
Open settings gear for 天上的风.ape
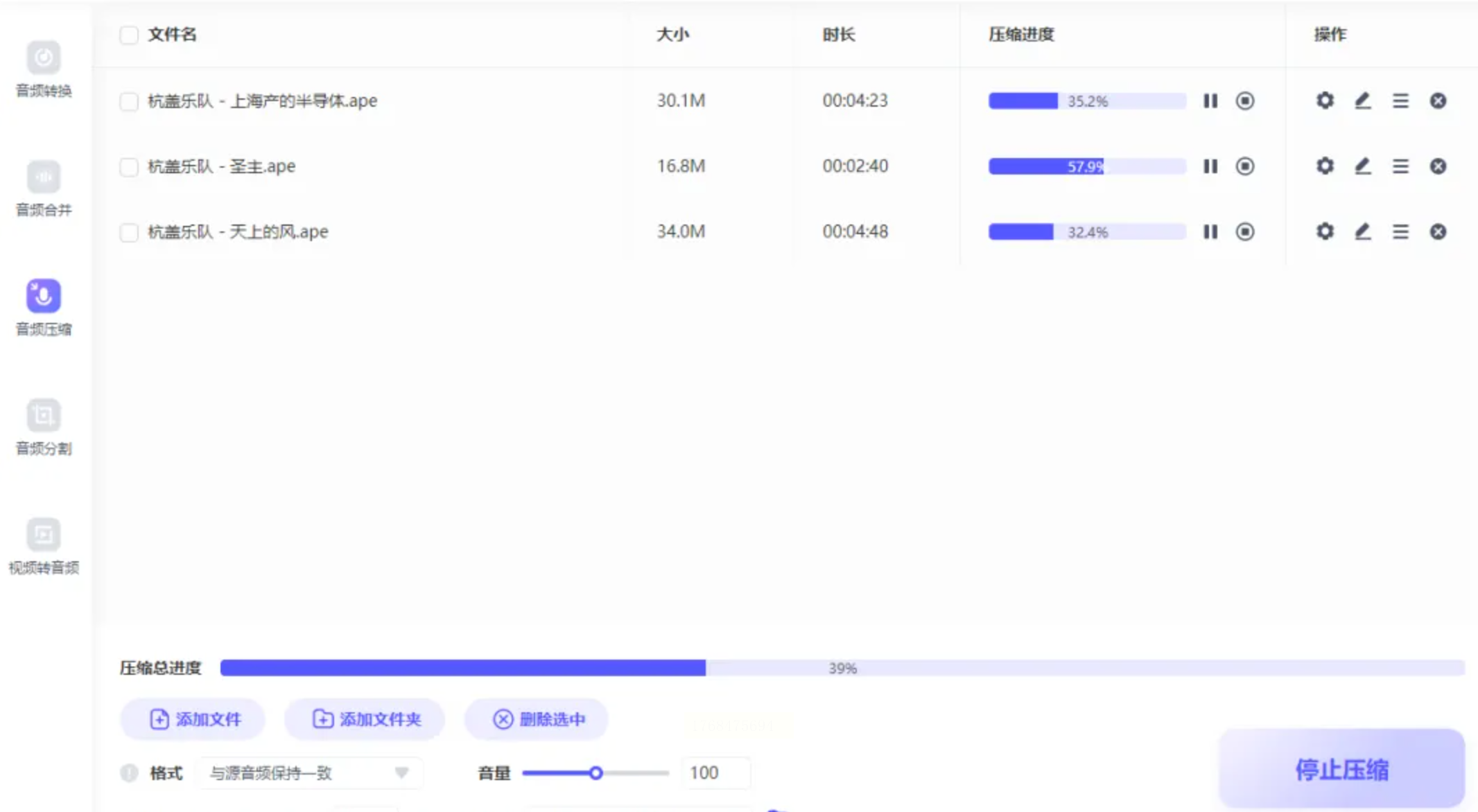(1324, 231)
